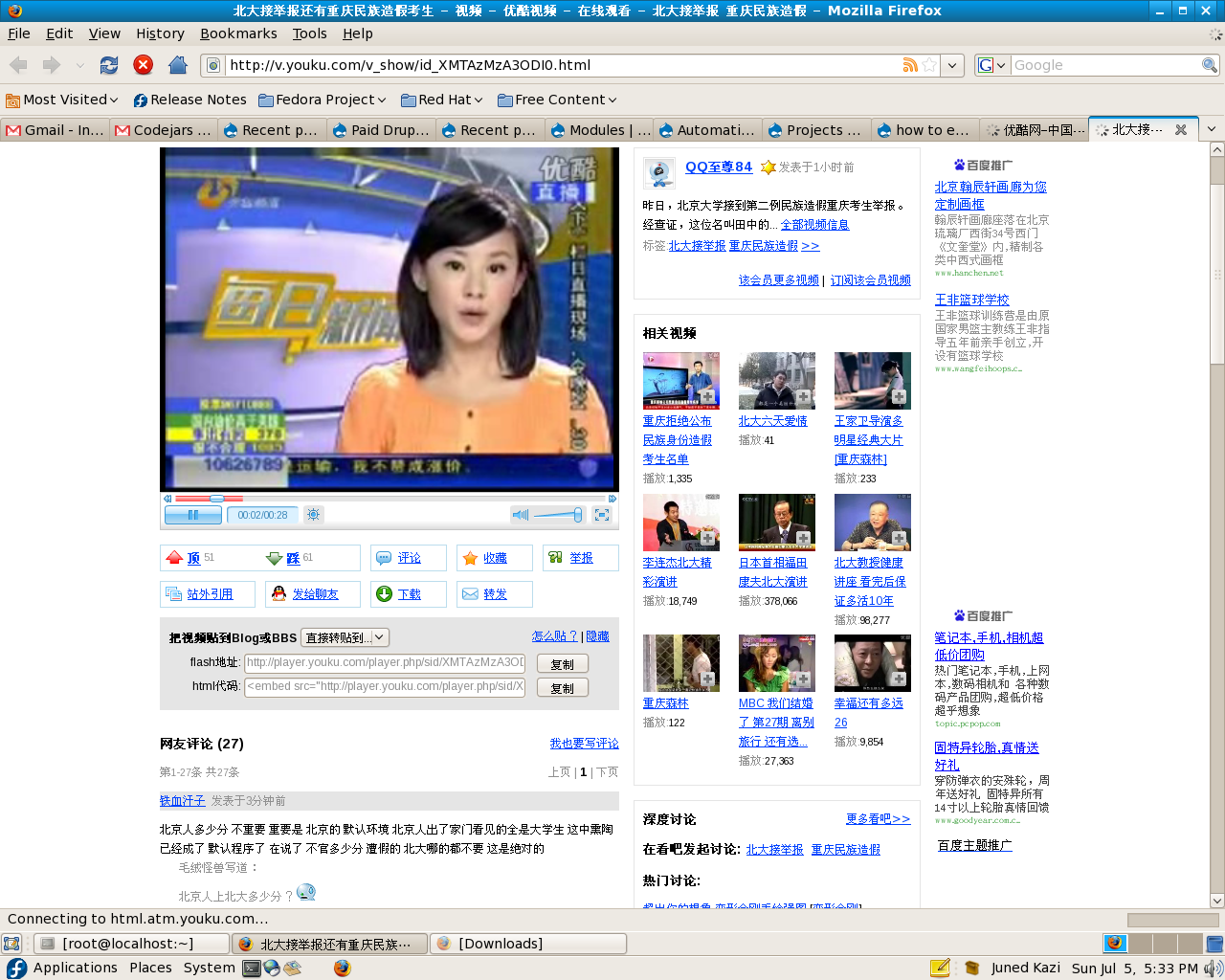Rewind with the seek-back arrow icon
Image resolution: width=1225 pixels, height=980 pixels.
pyautogui.click(x=167, y=499)
